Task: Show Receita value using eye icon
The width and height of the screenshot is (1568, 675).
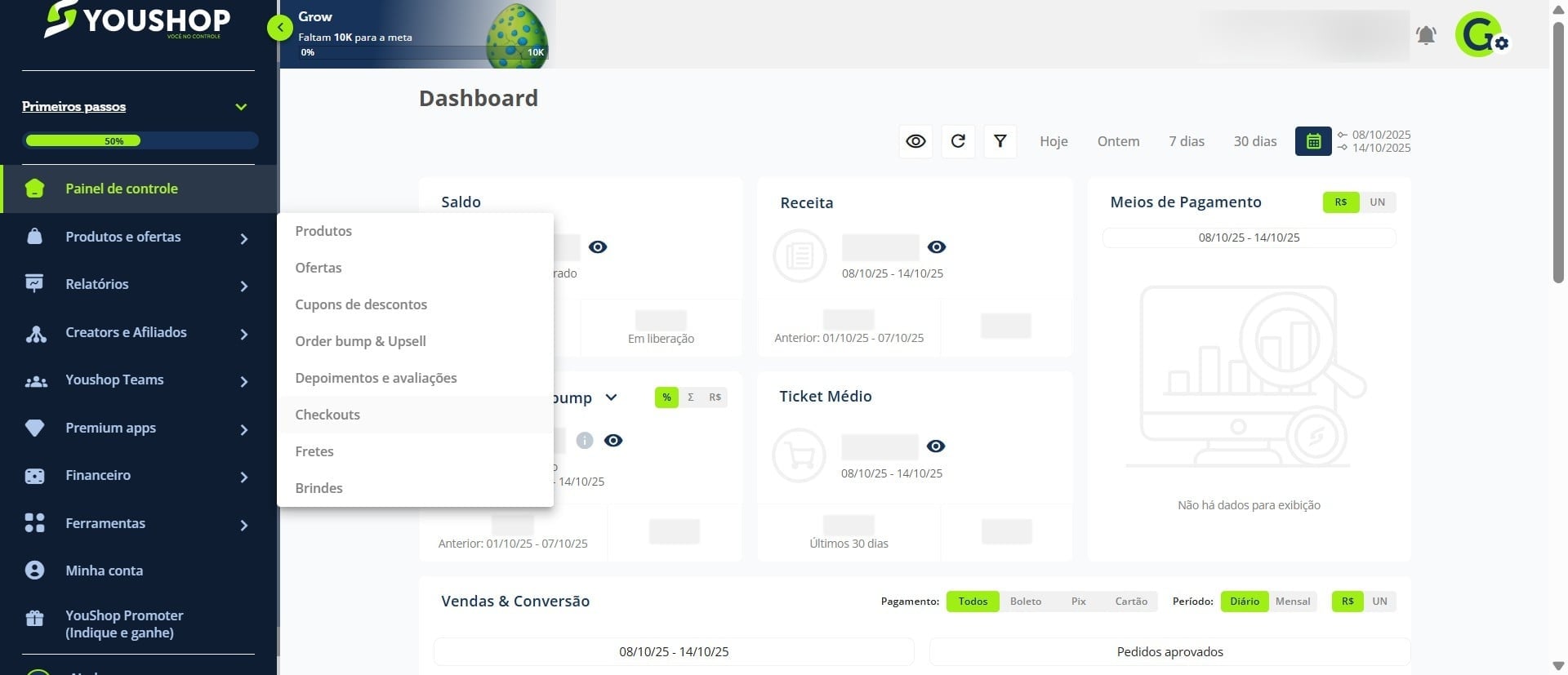Action: click(x=937, y=247)
